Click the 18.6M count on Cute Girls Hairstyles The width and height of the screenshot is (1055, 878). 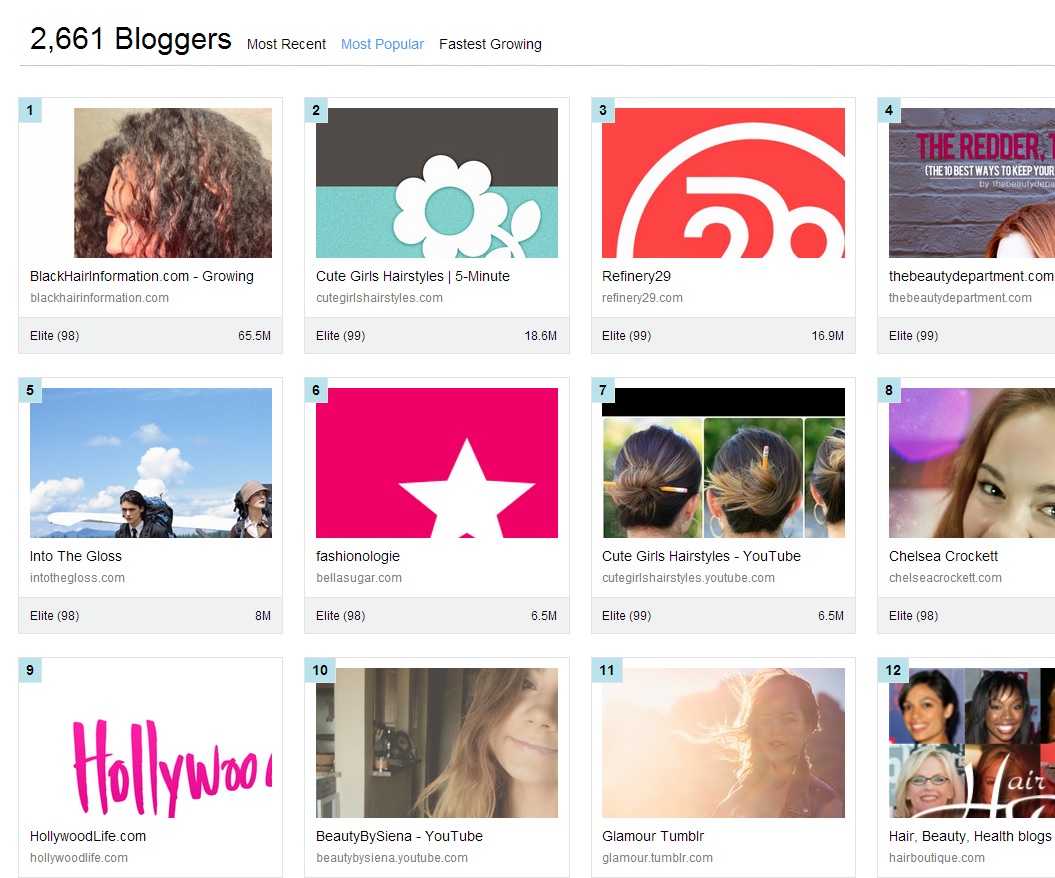541,336
